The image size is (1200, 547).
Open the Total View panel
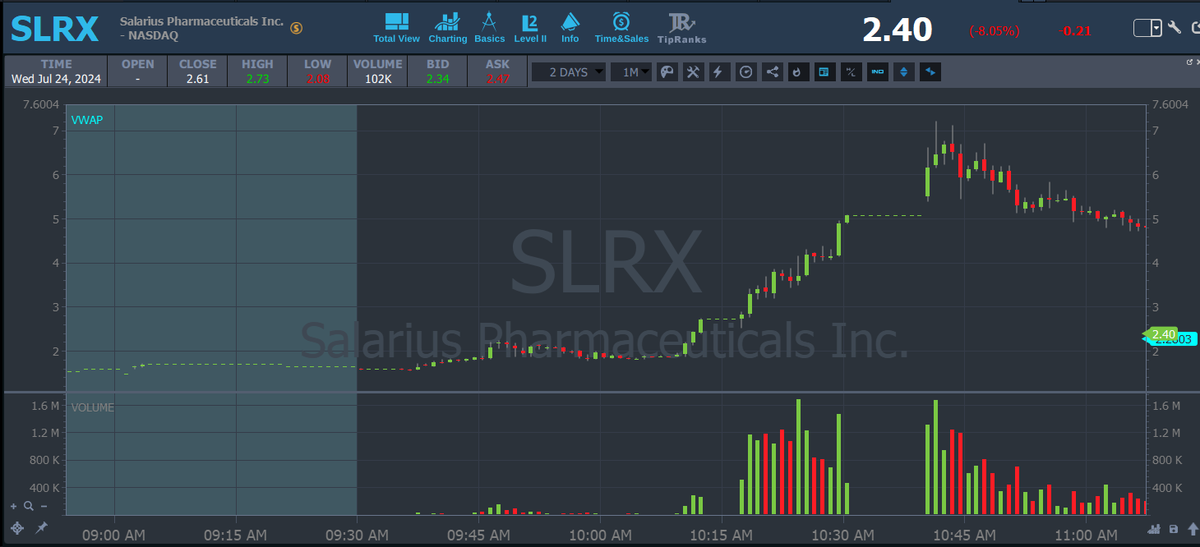pyautogui.click(x=396, y=27)
